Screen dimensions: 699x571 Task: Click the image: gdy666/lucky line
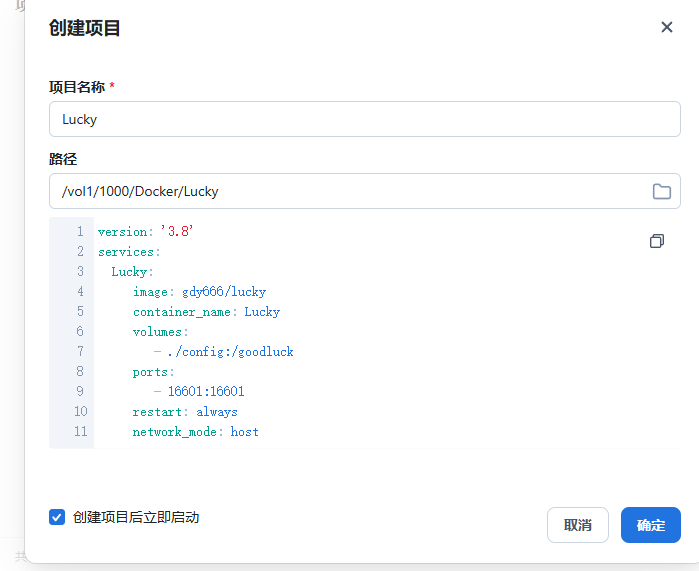pos(199,292)
